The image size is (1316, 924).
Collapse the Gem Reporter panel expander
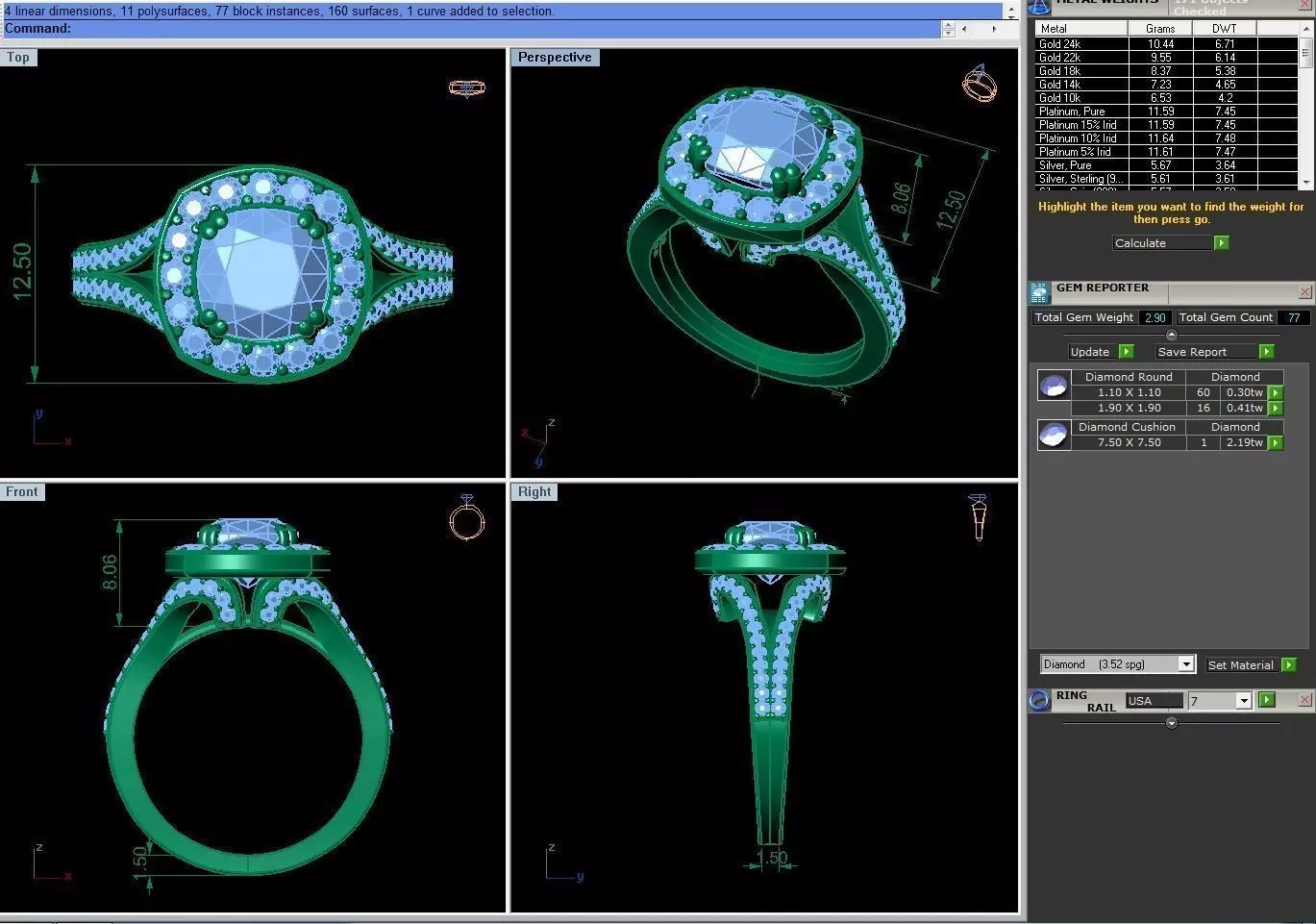tap(1171, 336)
